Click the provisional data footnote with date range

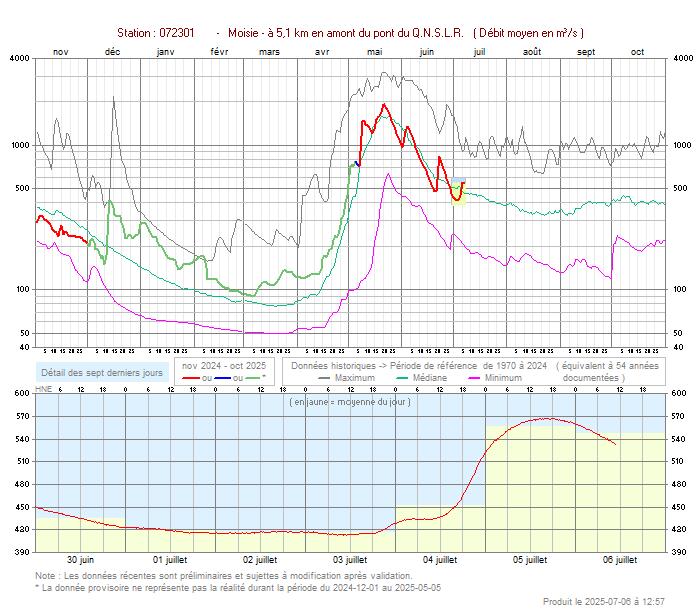click(x=238, y=588)
